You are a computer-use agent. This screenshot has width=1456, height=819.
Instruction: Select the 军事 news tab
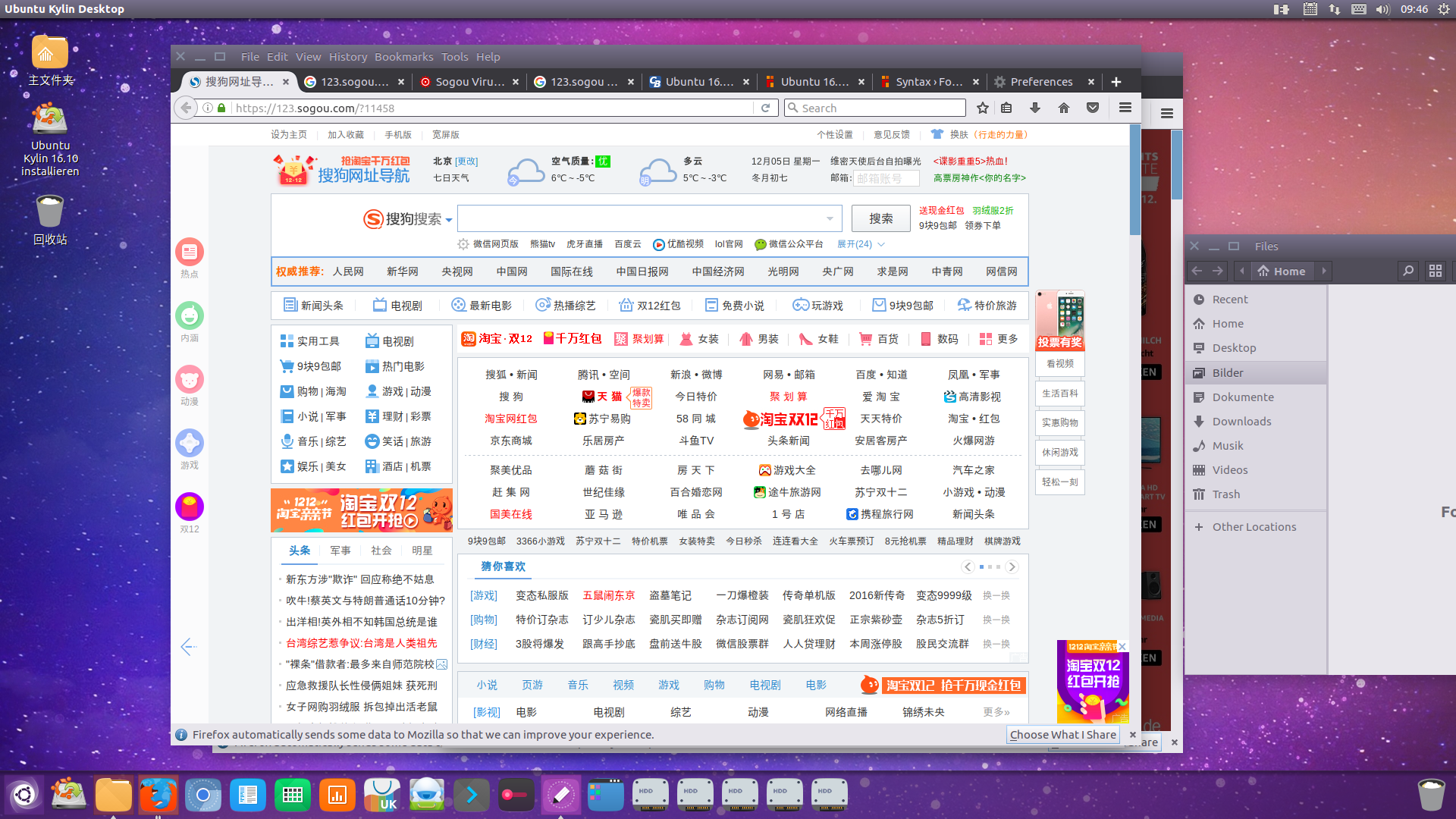340,551
